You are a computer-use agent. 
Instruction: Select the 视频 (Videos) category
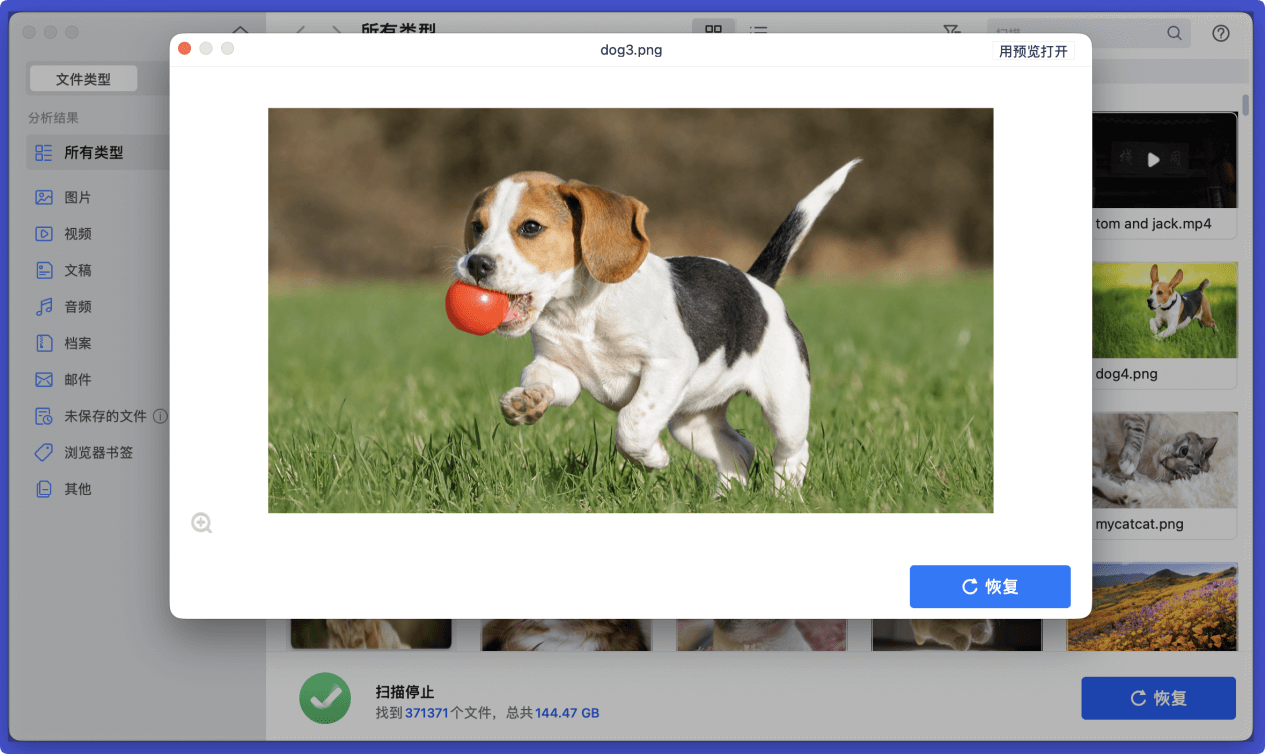[77, 234]
